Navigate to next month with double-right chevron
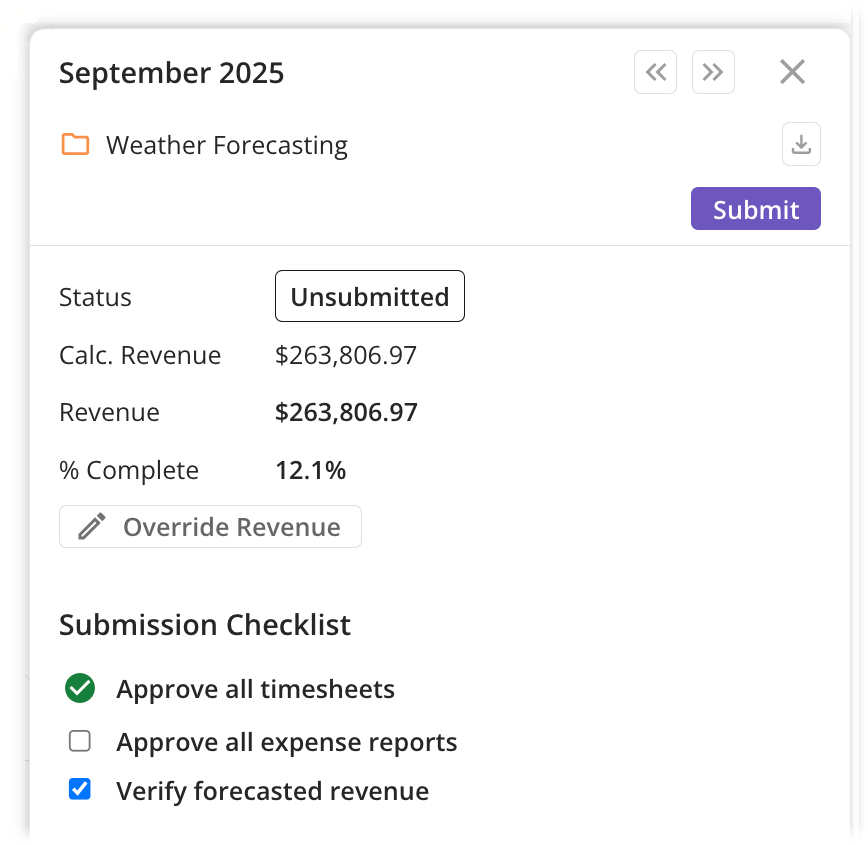Screen dimensions: 868x845 click(x=713, y=71)
